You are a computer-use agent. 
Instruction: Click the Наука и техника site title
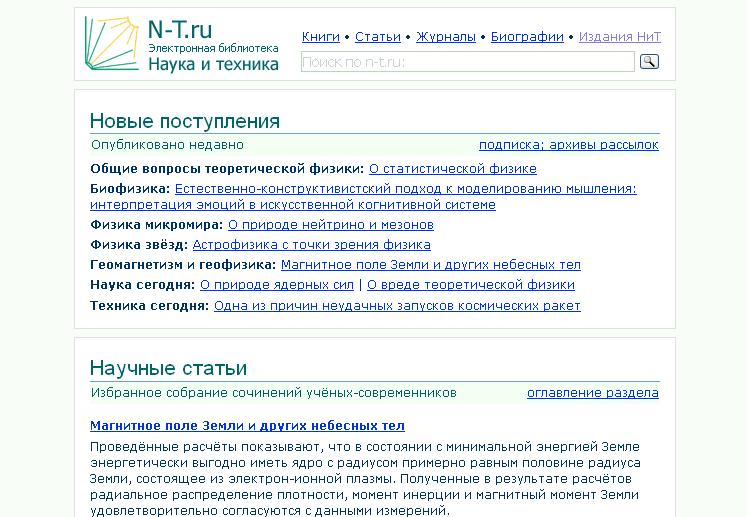coord(213,65)
